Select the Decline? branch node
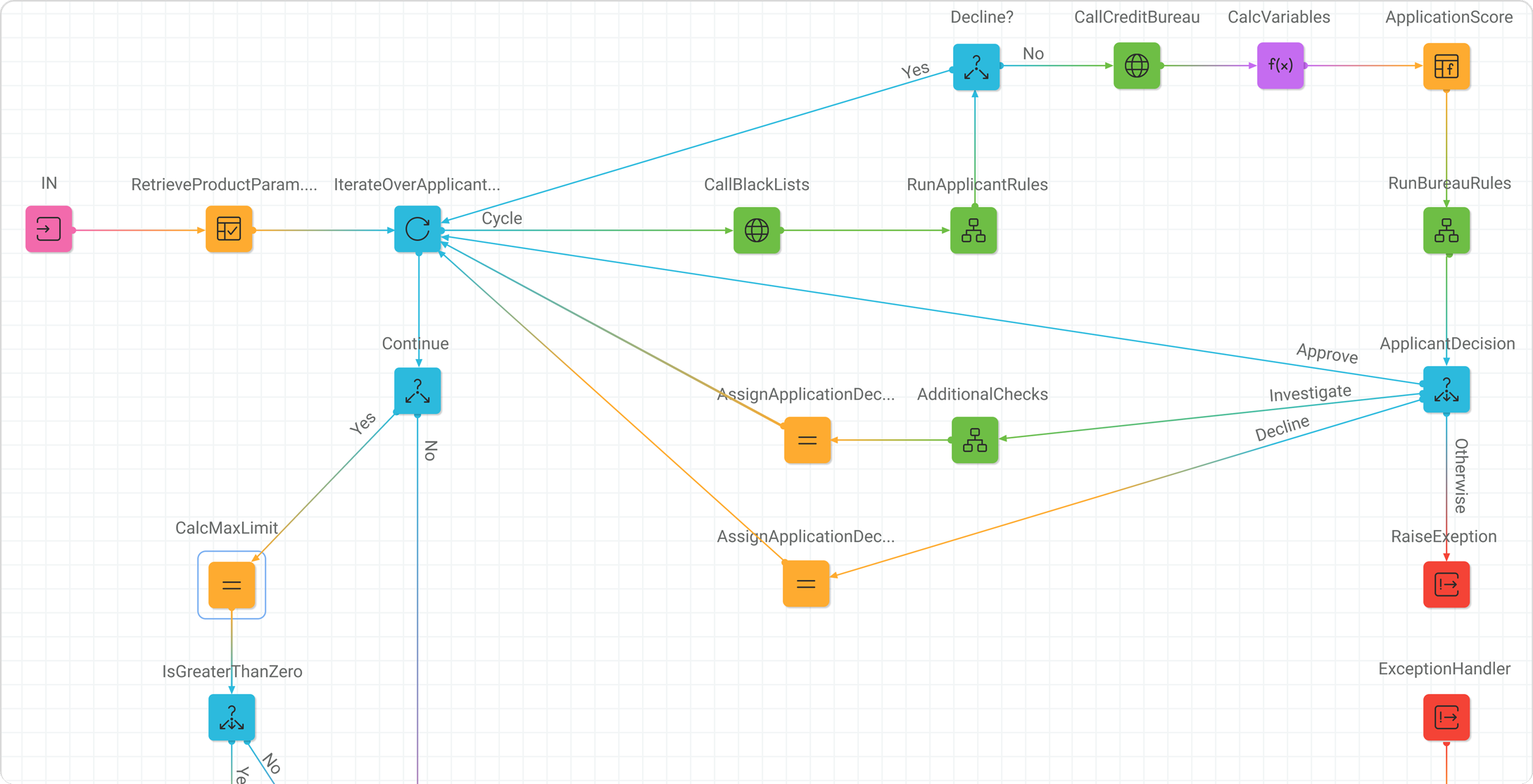The width and height of the screenshot is (1533, 784). point(976,67)
